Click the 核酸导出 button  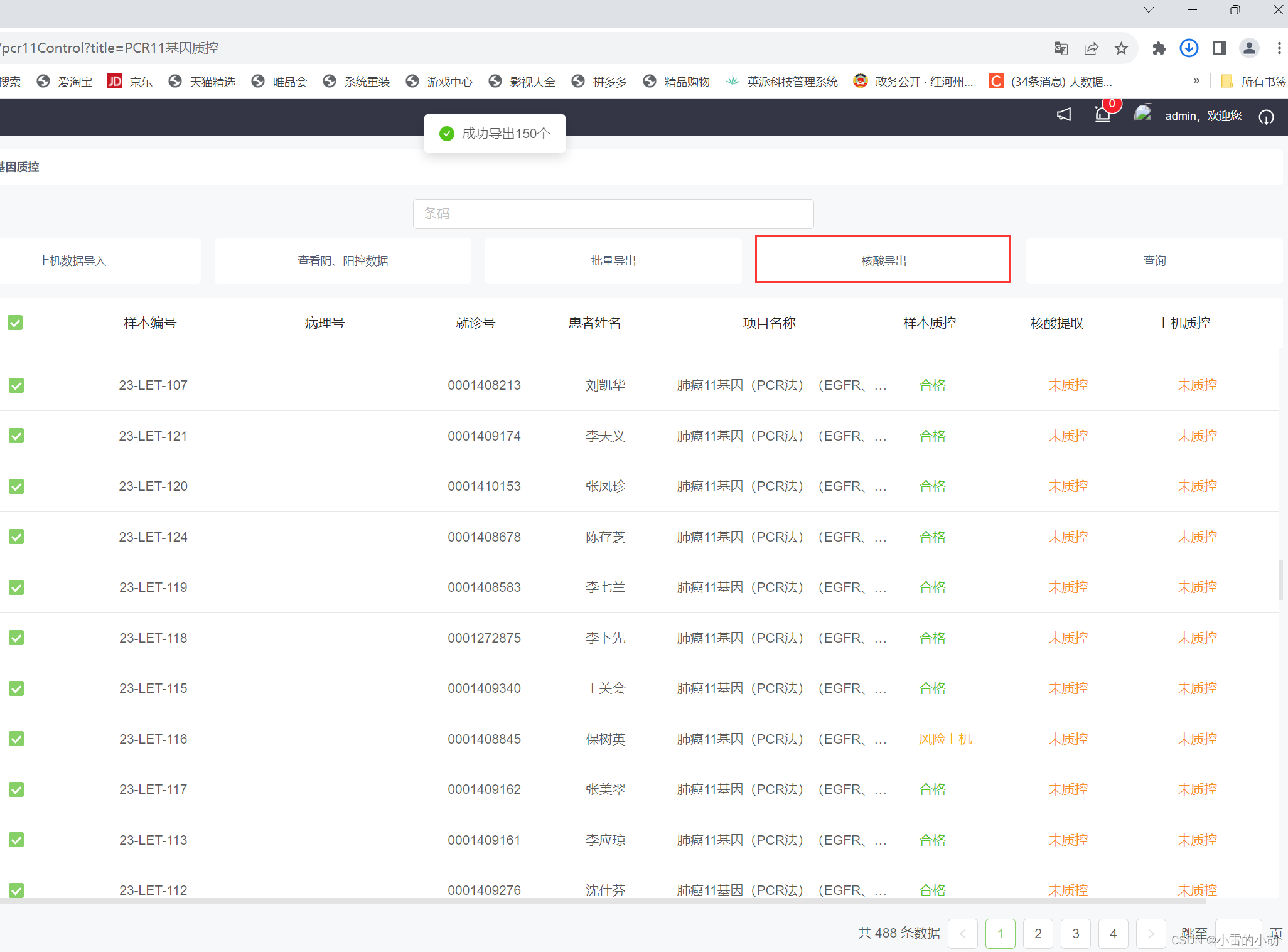pyautogui.click(x=883, y=260)
